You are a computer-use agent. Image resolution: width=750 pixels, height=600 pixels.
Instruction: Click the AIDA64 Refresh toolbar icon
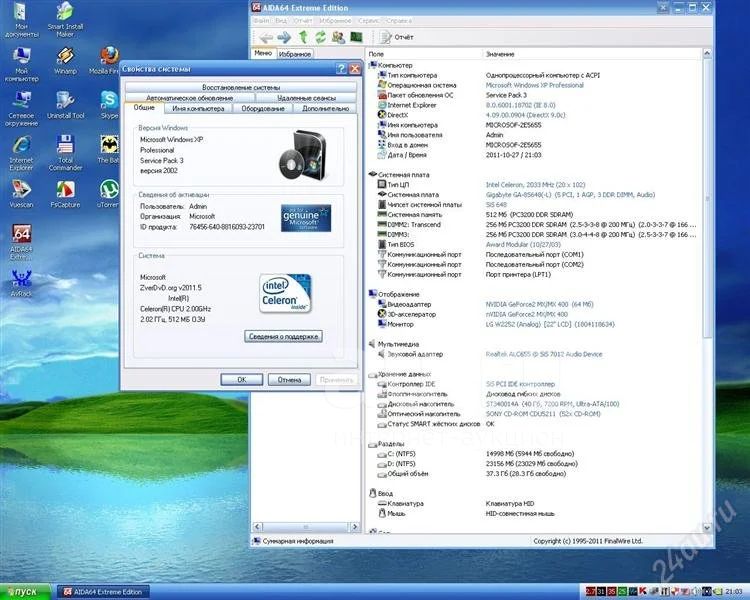click(320, 37)
